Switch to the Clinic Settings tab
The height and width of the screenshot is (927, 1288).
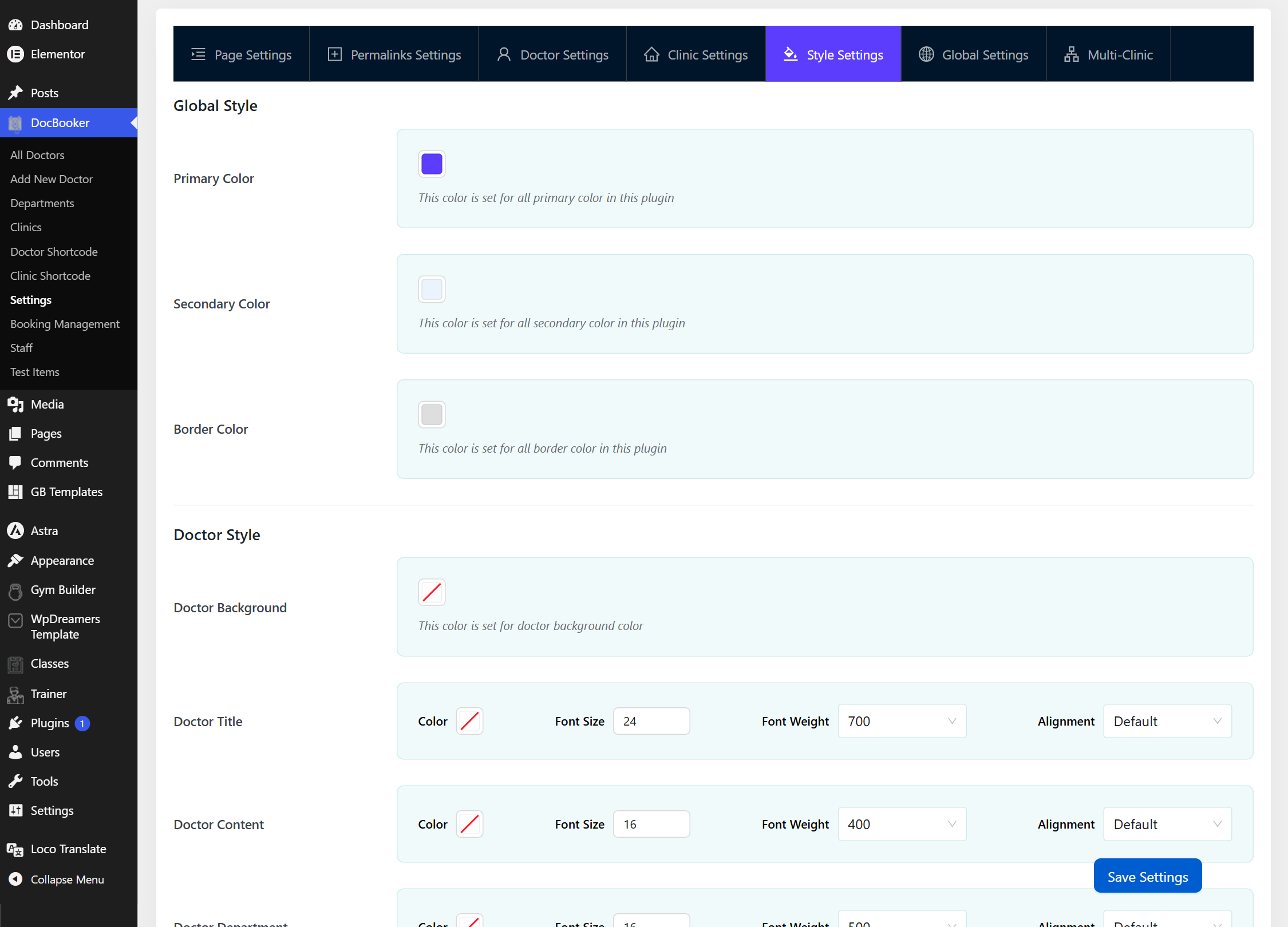(x=696, y=54)
